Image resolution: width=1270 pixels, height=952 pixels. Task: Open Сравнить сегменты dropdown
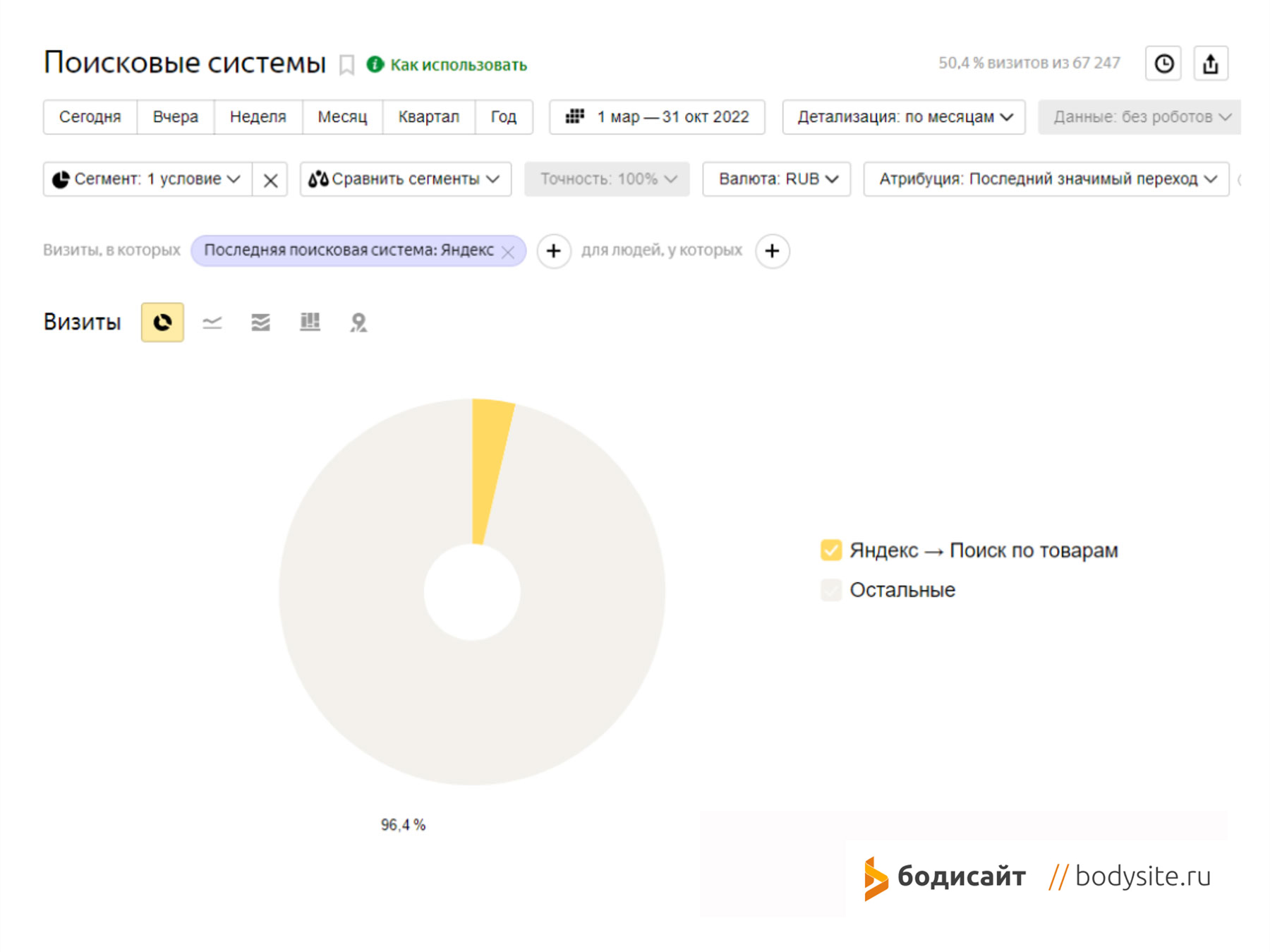[x=406, y=179]
